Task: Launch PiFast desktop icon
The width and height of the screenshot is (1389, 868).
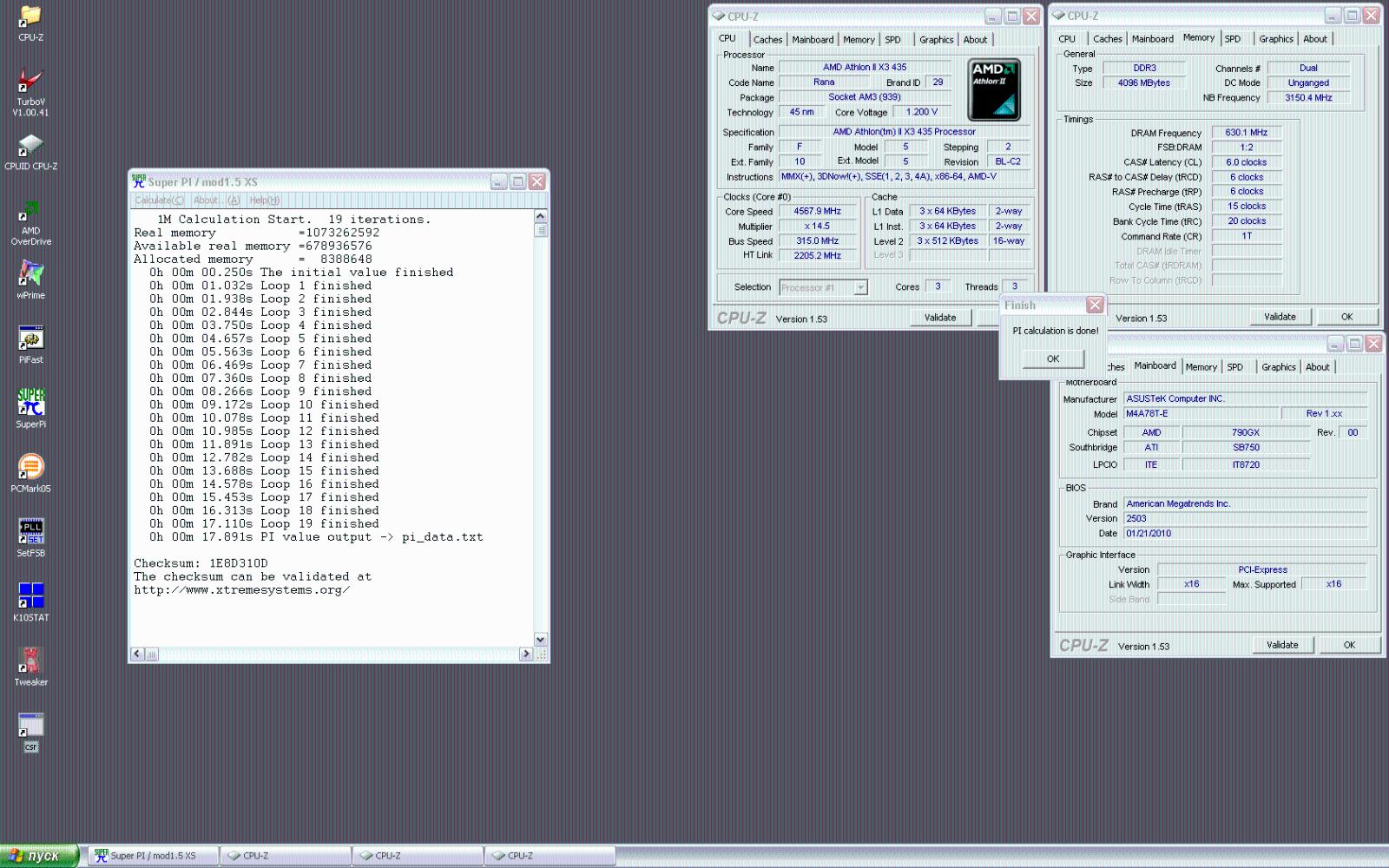Action: pyautogui.click(x=30, y=345)
